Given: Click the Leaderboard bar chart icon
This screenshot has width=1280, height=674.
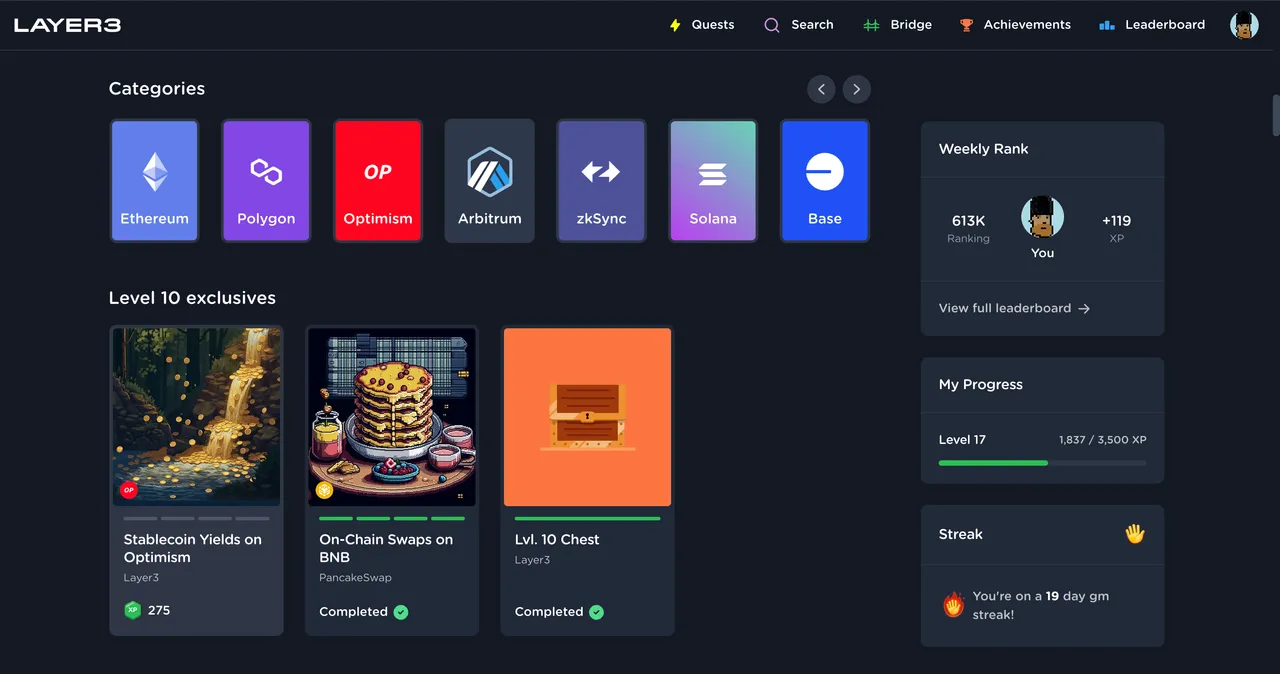Looking at the screenshot, I should tap(1106, 25).
